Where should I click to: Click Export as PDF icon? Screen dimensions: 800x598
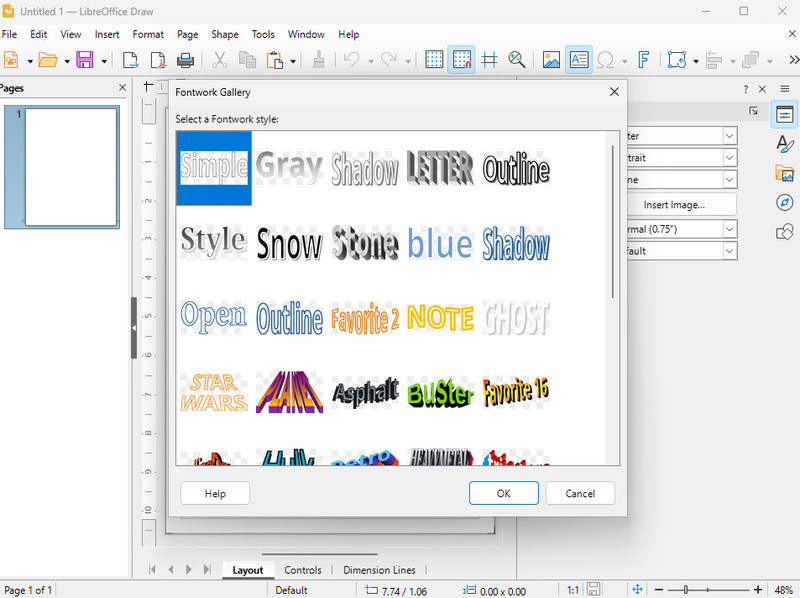coord(158,60)
